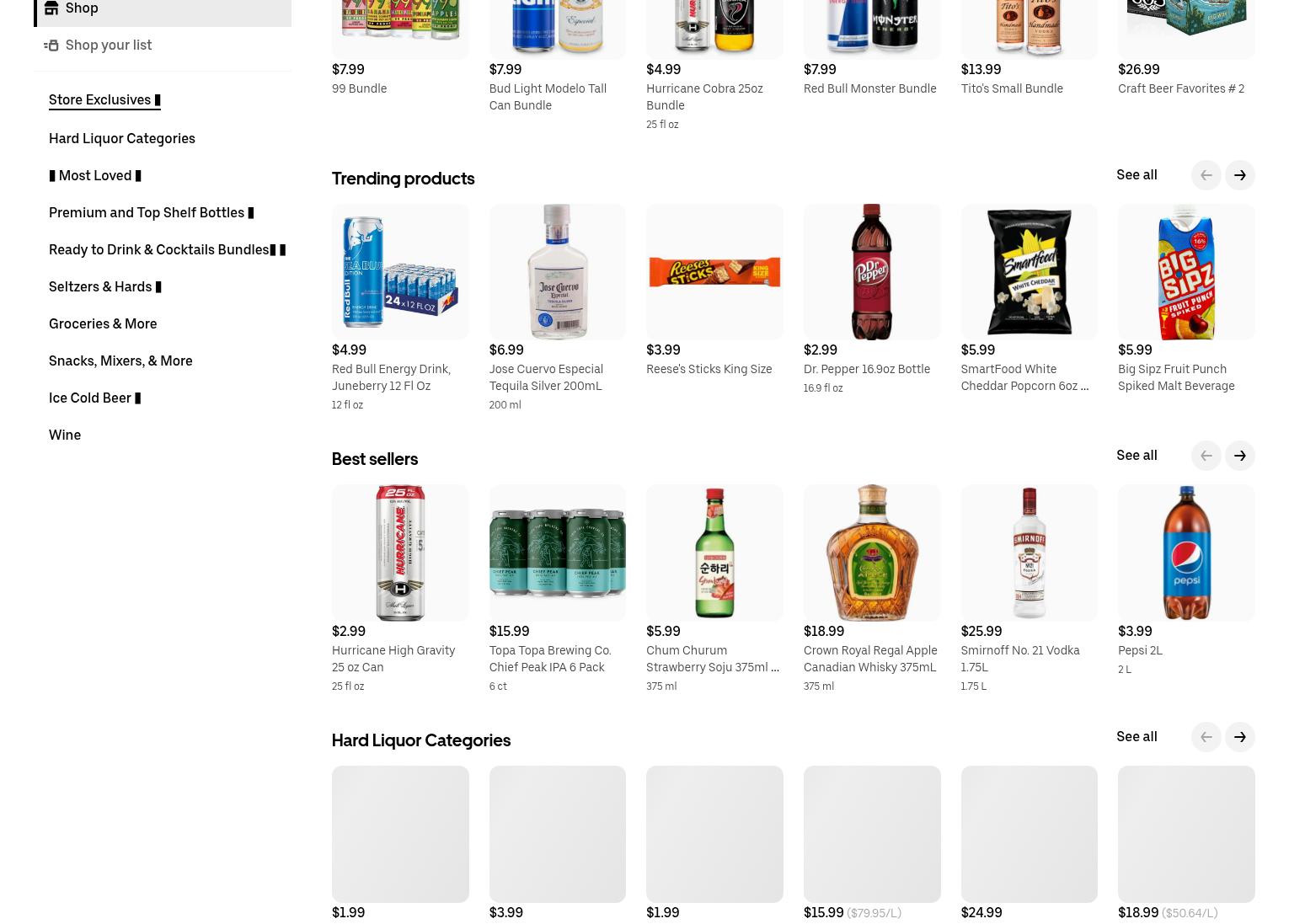See all Trending products
This screenshot has width=1289, height=924.
tap(1137, 174)
